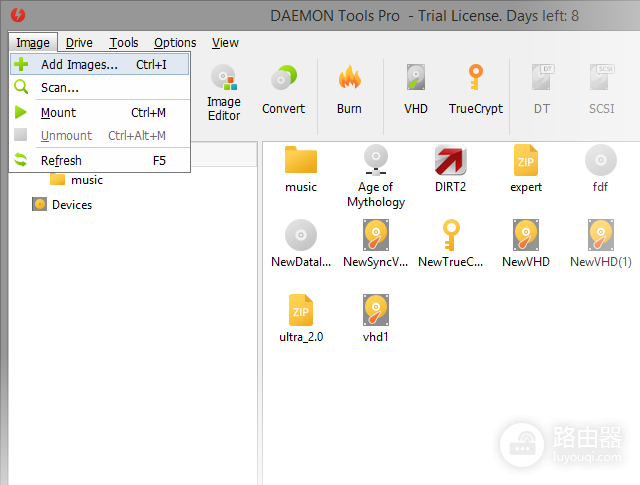This screenshot has height=485, width=640.
Task: Click the green Mount play icon
Action: pos(20,112)
